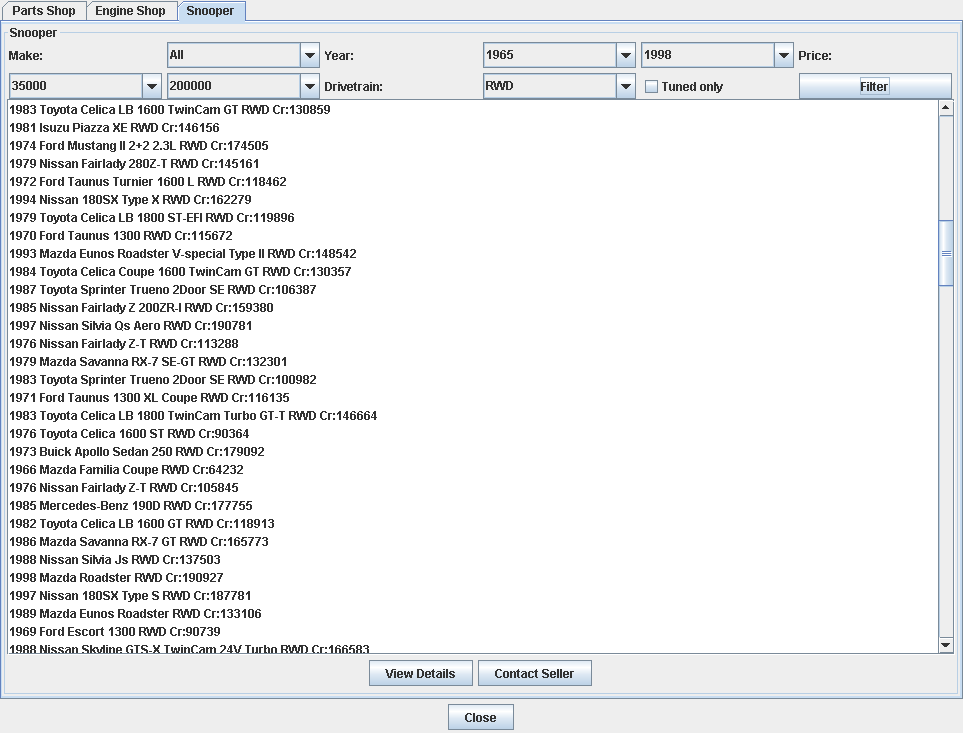963x733 pixels.
Task: Open the Drivetrain dropdown showing RWD
Action: click(559, 86)
